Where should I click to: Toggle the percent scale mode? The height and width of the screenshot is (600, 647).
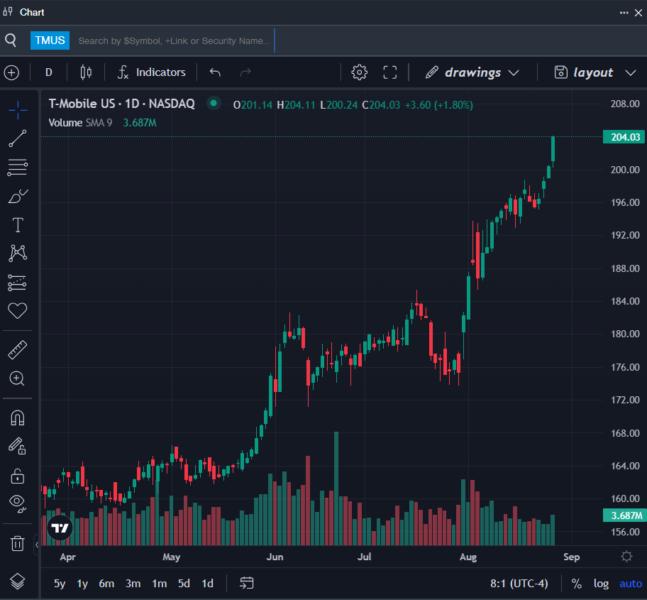[576, 583]
